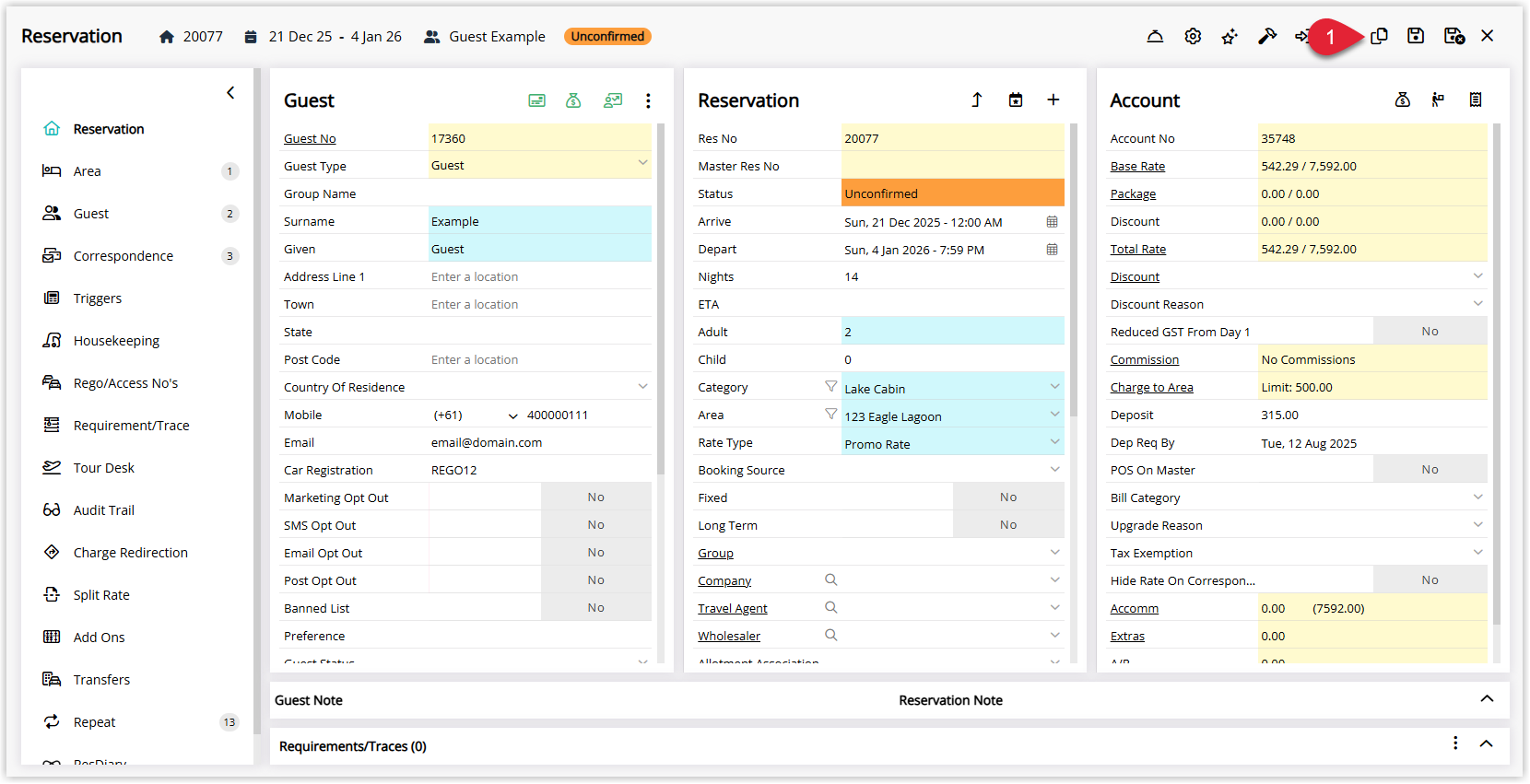Click the hammer tool icon
This screenshot has height=784, width=1530.
[1267, 36]
